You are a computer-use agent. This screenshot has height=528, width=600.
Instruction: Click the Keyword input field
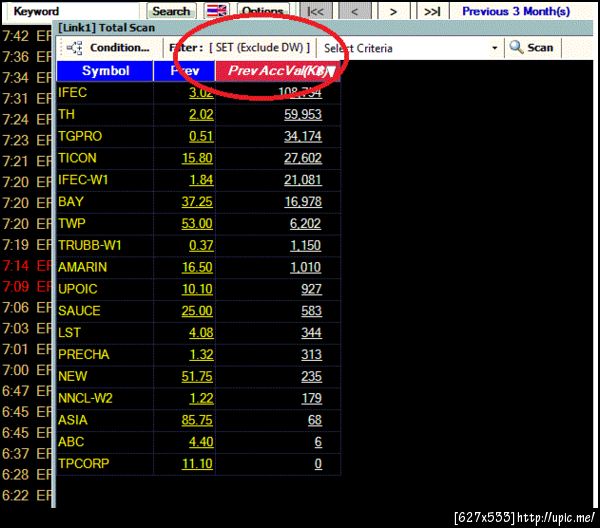pyautogui.click(x=72, y=11)
